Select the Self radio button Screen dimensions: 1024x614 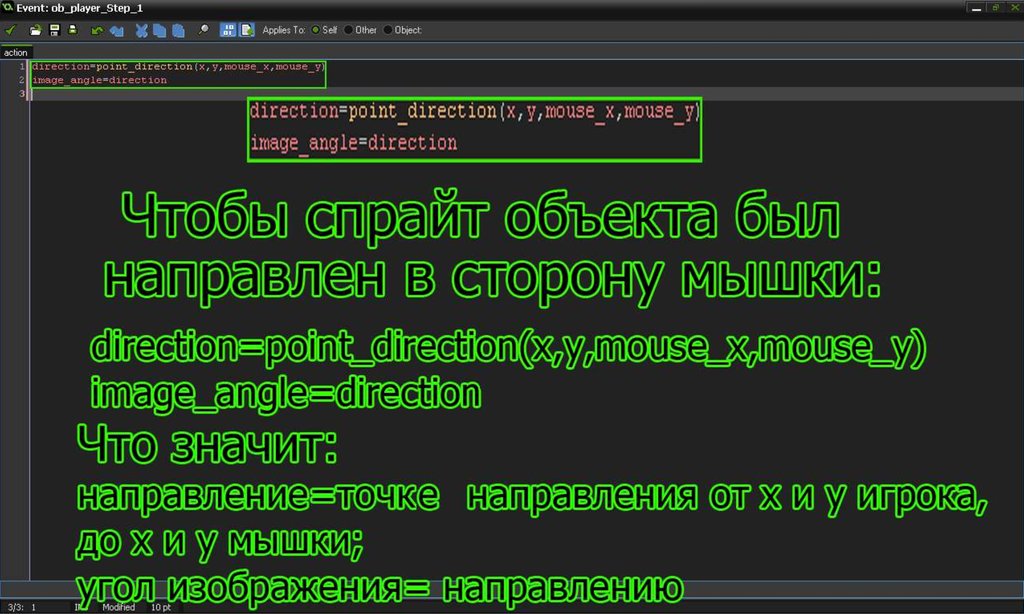316,30
